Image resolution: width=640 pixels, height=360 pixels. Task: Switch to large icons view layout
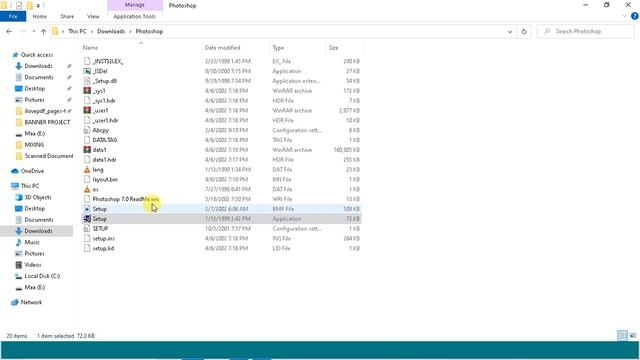(x=633, y=336)
